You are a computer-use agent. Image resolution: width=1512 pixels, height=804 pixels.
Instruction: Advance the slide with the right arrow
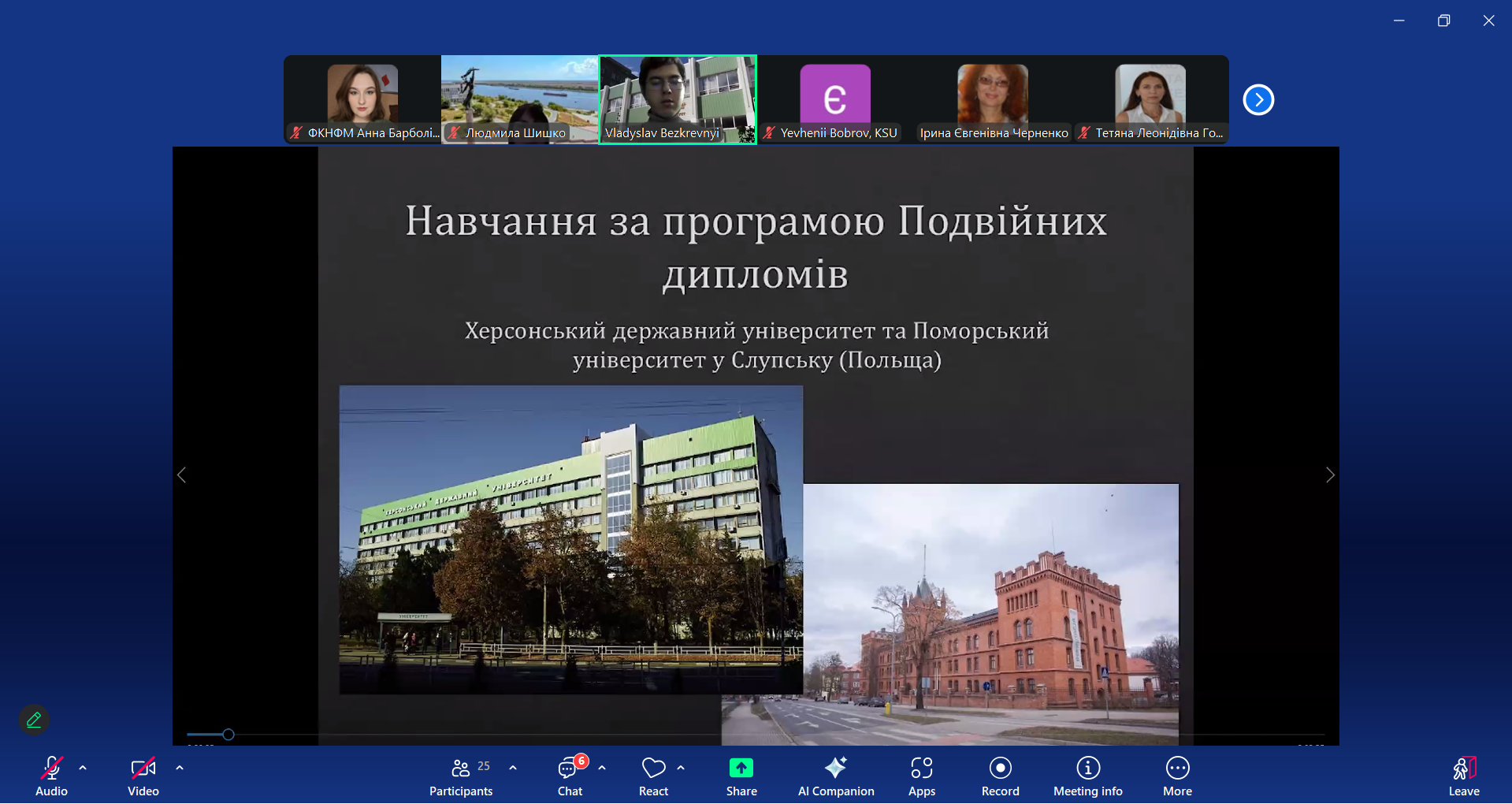point(1330,475)
